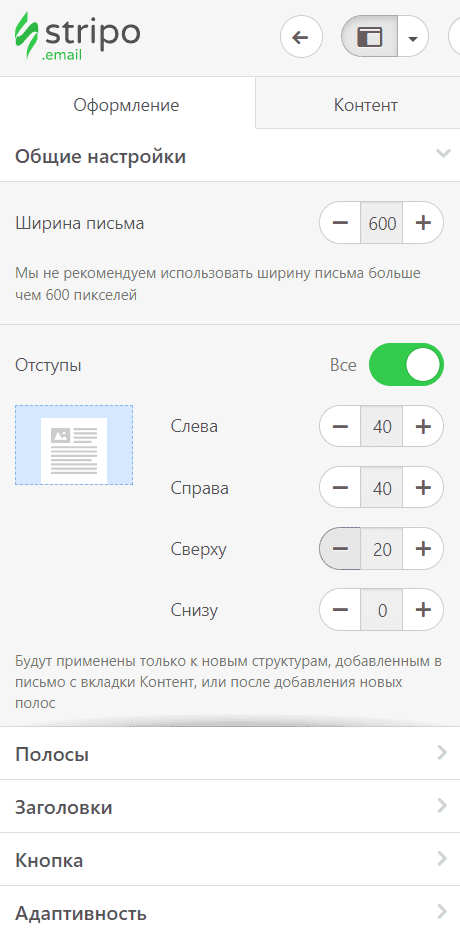
Task: Click the Отступы label
Action: (x=48, y=365)
